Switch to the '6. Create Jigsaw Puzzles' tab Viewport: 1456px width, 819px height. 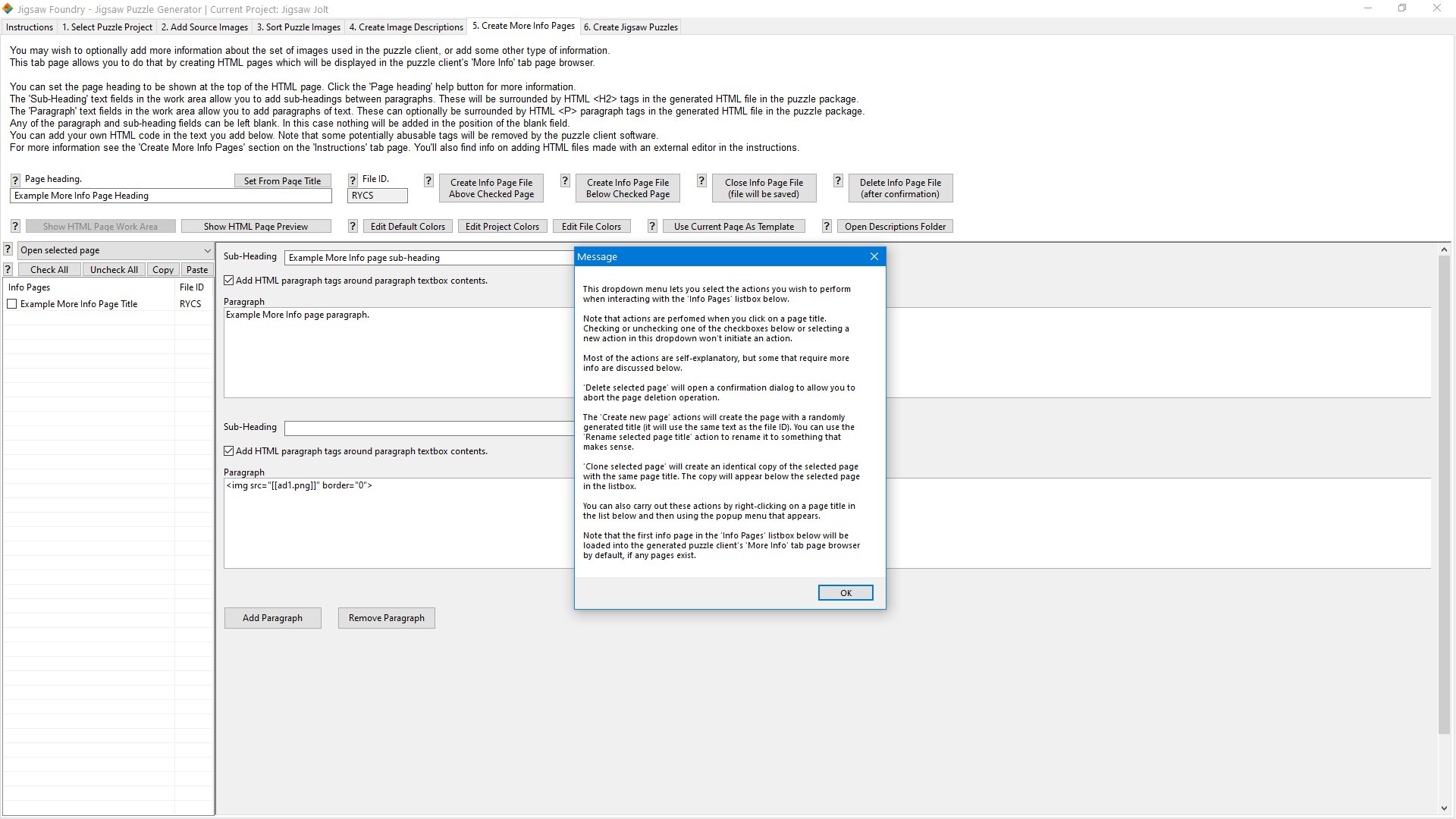[x=630, y=27]
